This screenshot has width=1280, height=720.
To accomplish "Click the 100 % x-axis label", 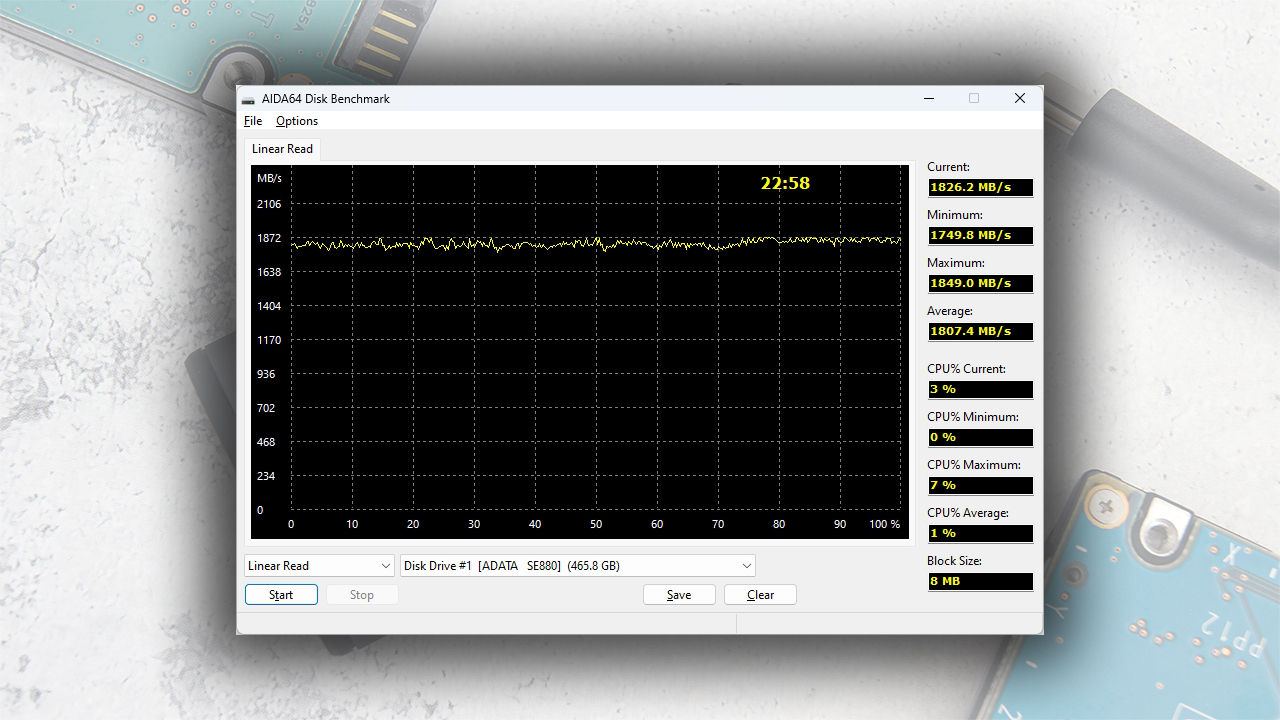I will [885, 524].
